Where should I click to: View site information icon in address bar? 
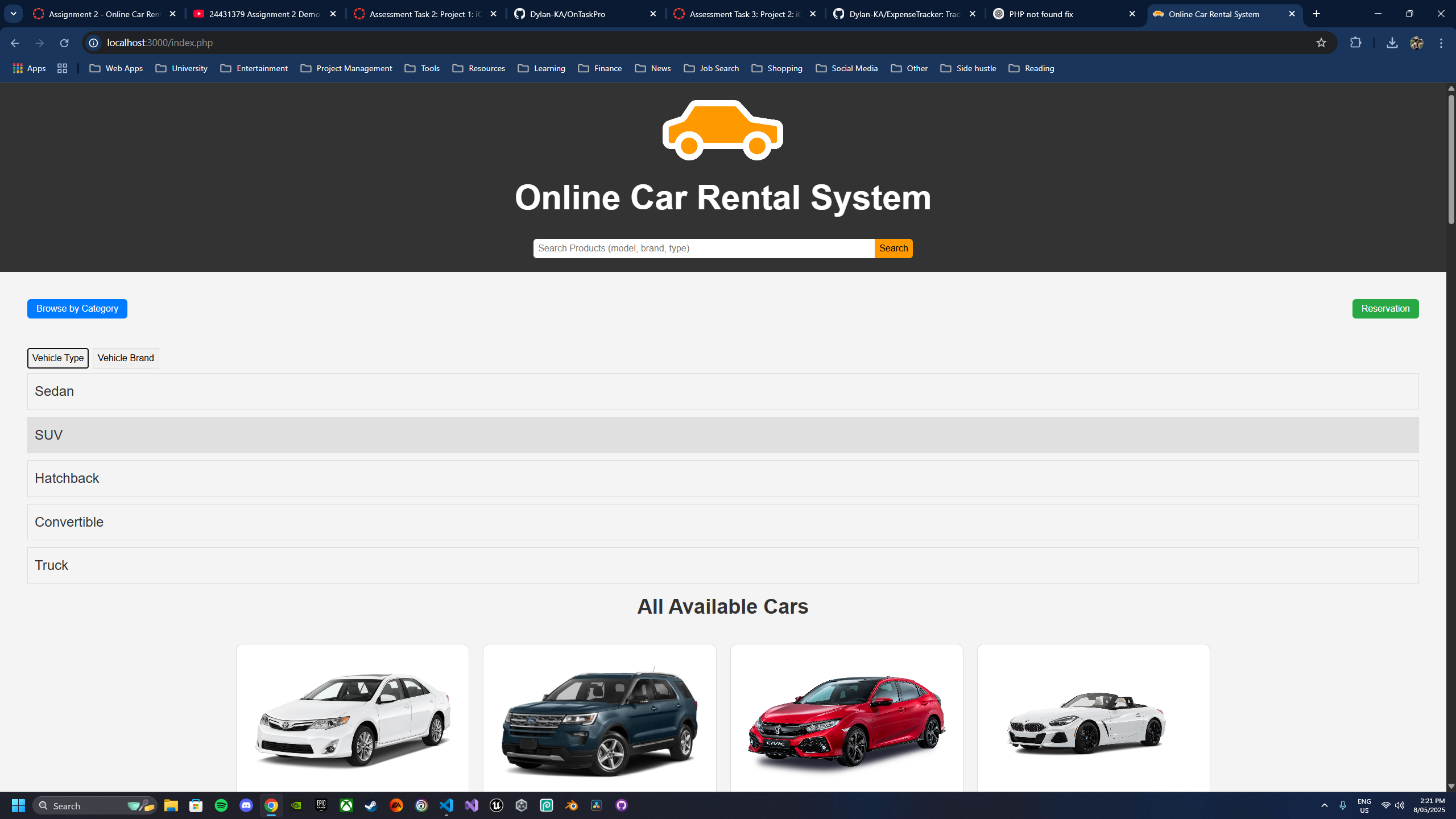(94, 43)
